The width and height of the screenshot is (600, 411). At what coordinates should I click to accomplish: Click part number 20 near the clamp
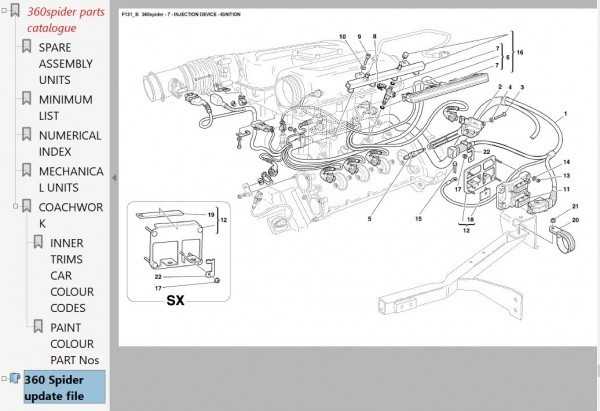[x=575, y=220]
